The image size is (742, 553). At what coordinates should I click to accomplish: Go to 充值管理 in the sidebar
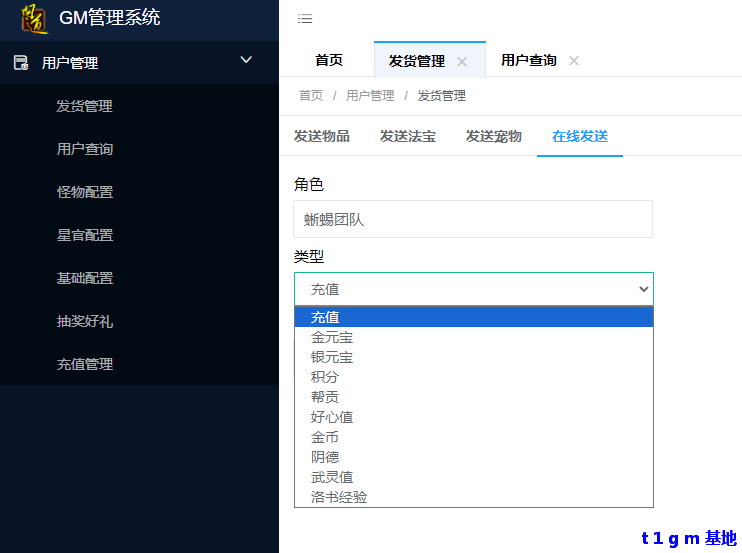pyautogui.click(x=85, y=364)
